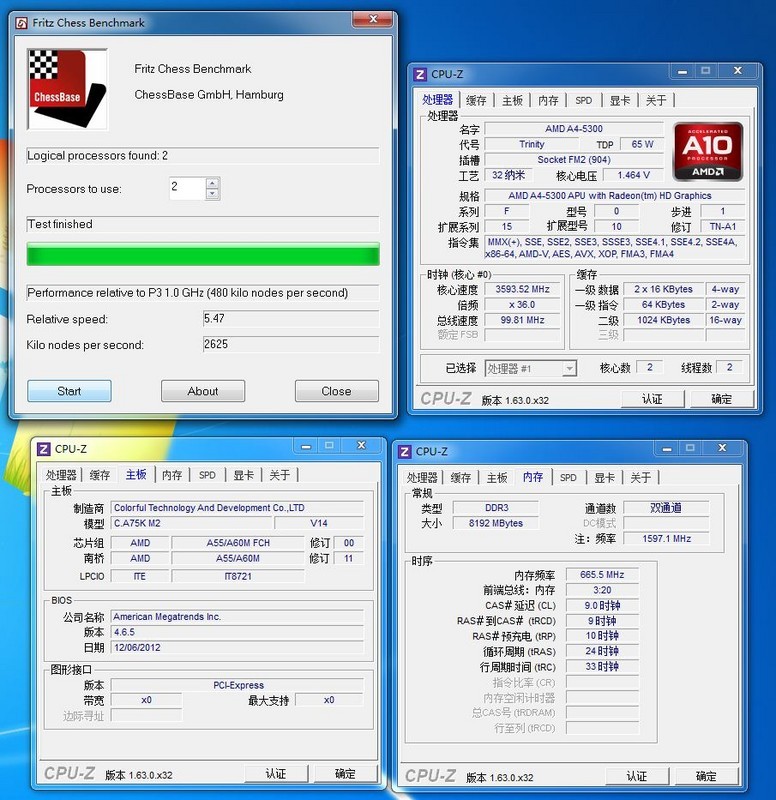This screenshot has width=776, height=800.
Task: Click the ChessBase logo image
Action: click(x=67, y=89)
